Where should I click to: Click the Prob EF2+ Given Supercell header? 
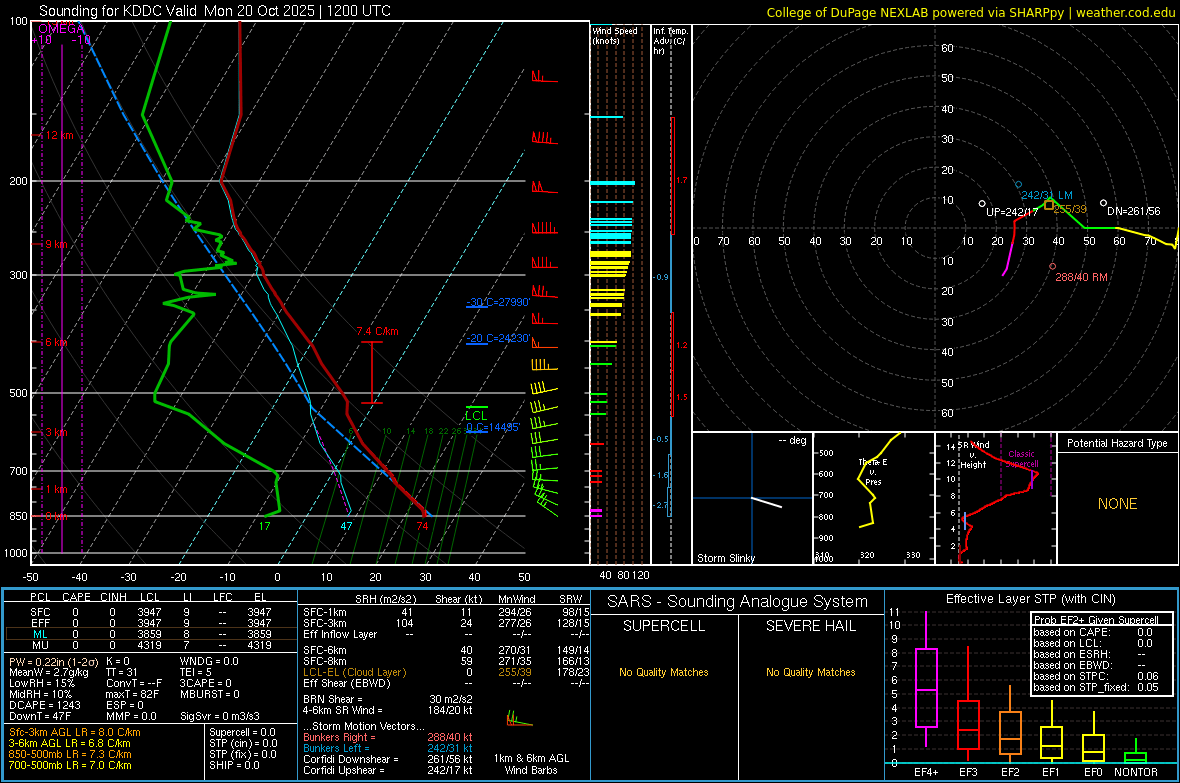click(x=1096, y=620)
